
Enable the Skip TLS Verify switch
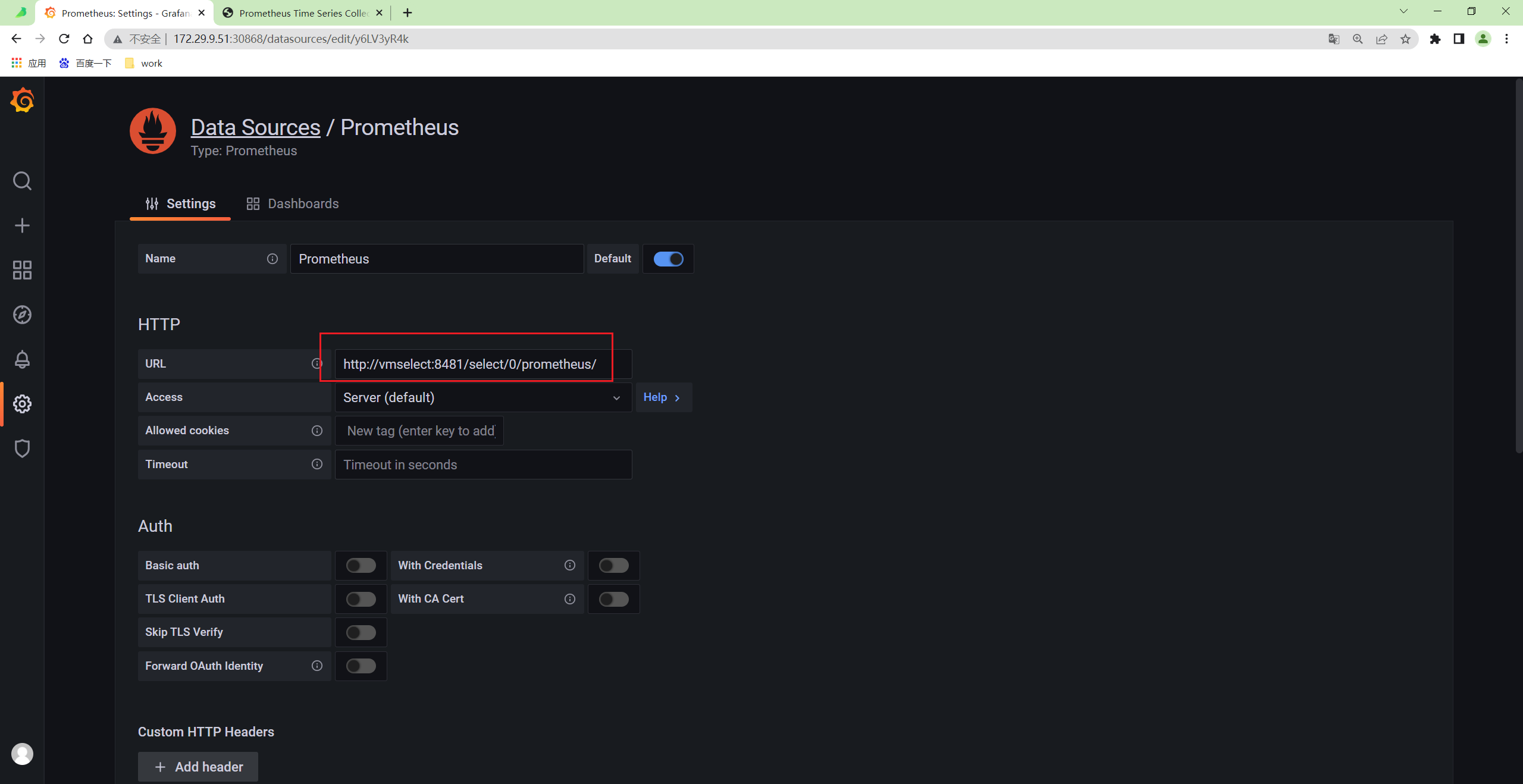tap(361, 632)
